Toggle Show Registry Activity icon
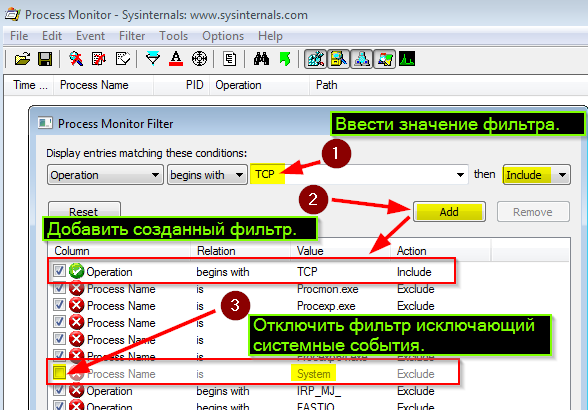This screenshot has width=588, height=410. coord(315,59)
